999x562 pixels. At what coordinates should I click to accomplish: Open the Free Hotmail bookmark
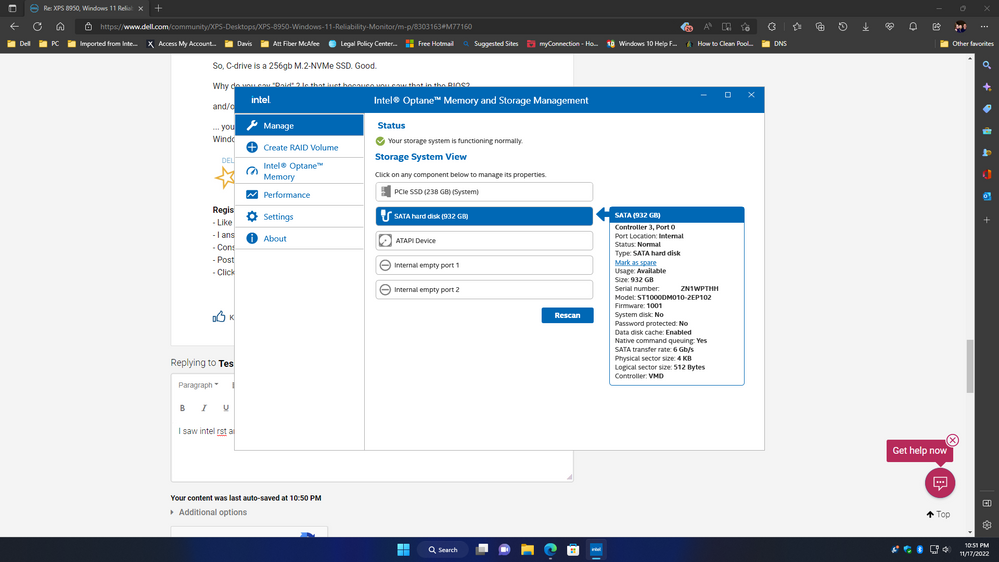pos(429,44)
